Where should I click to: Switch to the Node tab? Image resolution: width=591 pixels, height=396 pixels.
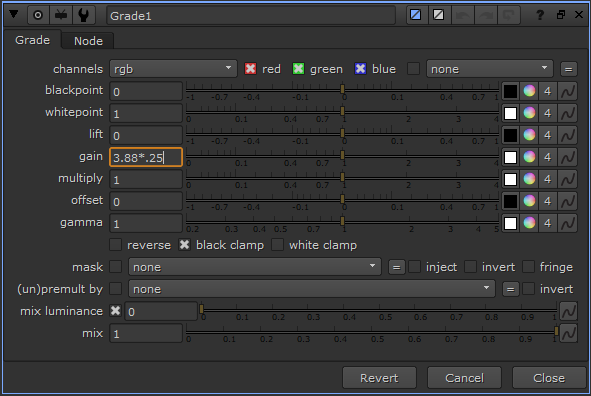(88, 41)
